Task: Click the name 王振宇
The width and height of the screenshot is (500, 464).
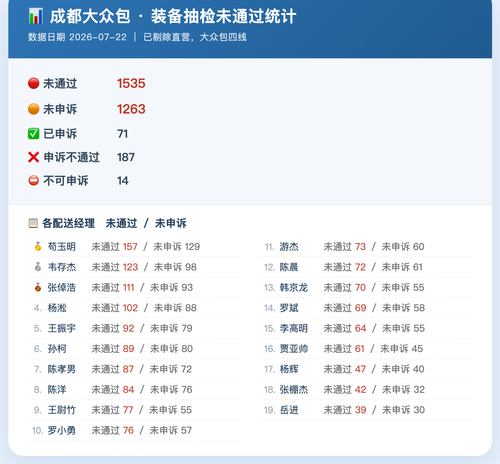Action: pyautogui.click(x=62, y=328)
